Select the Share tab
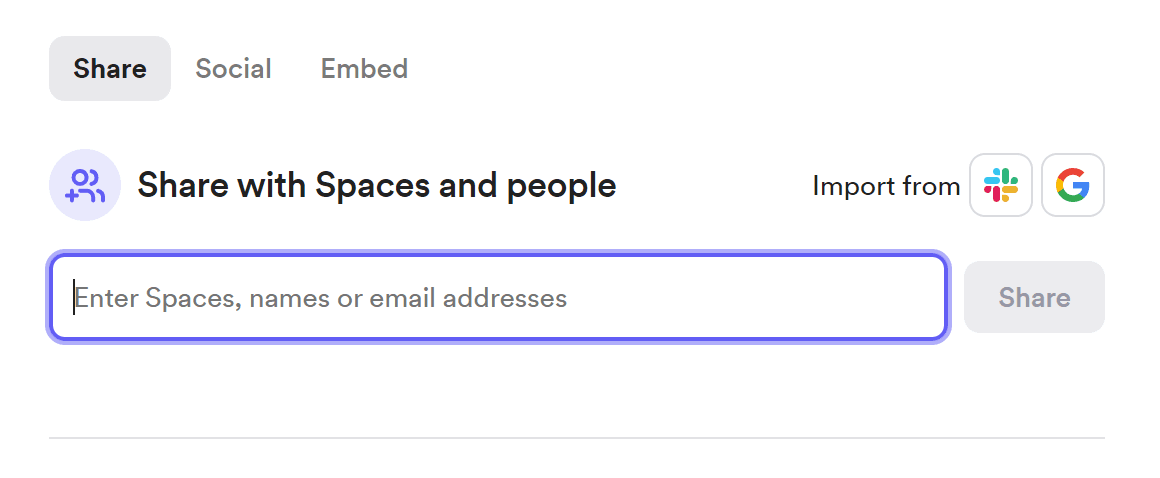Image resolution: width=1160 pixels, height=478 pixels. [x=110, y=69]
